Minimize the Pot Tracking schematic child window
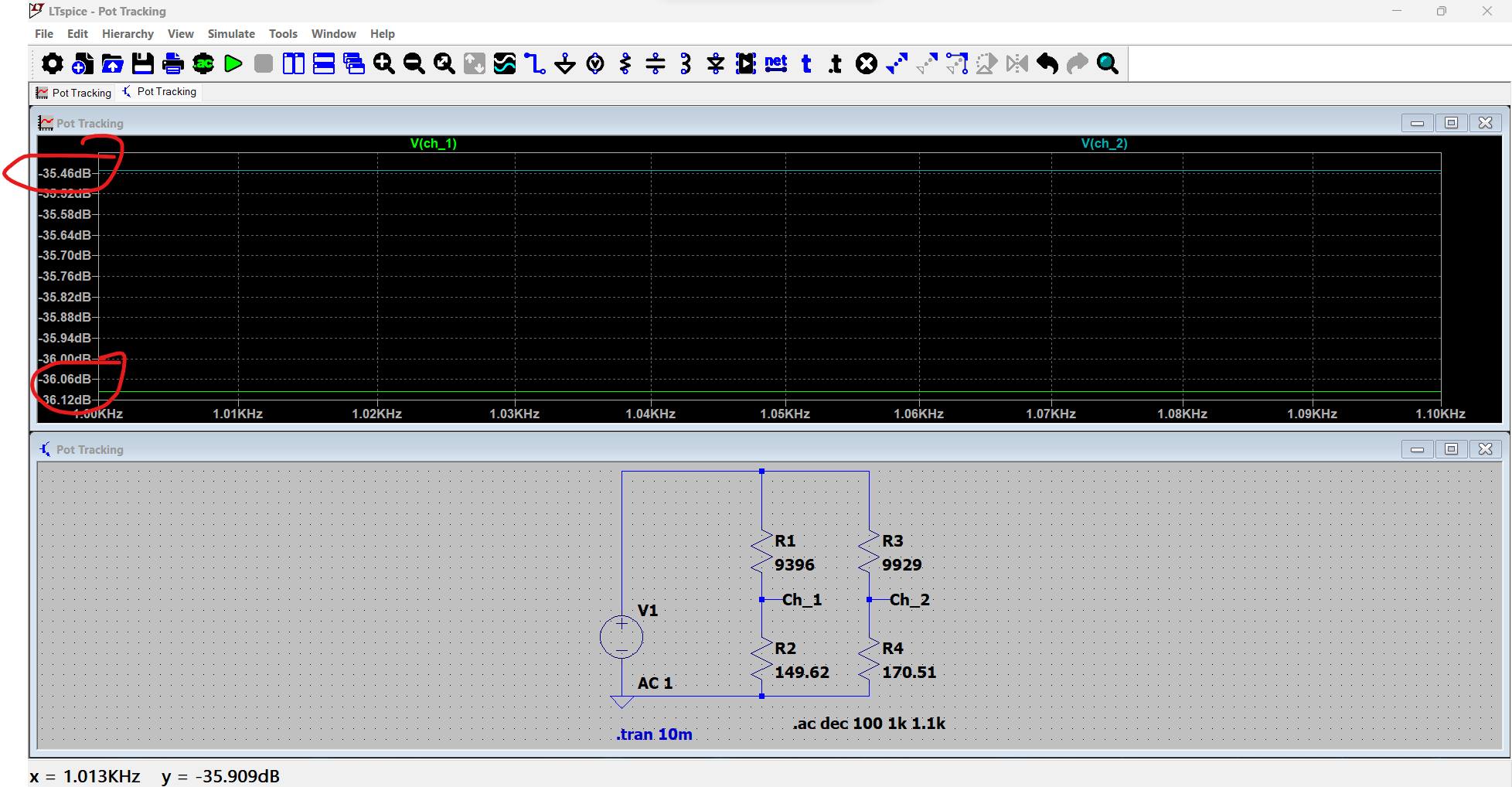The width and height of the screenshot is (1512, 787). point(1417,449)
